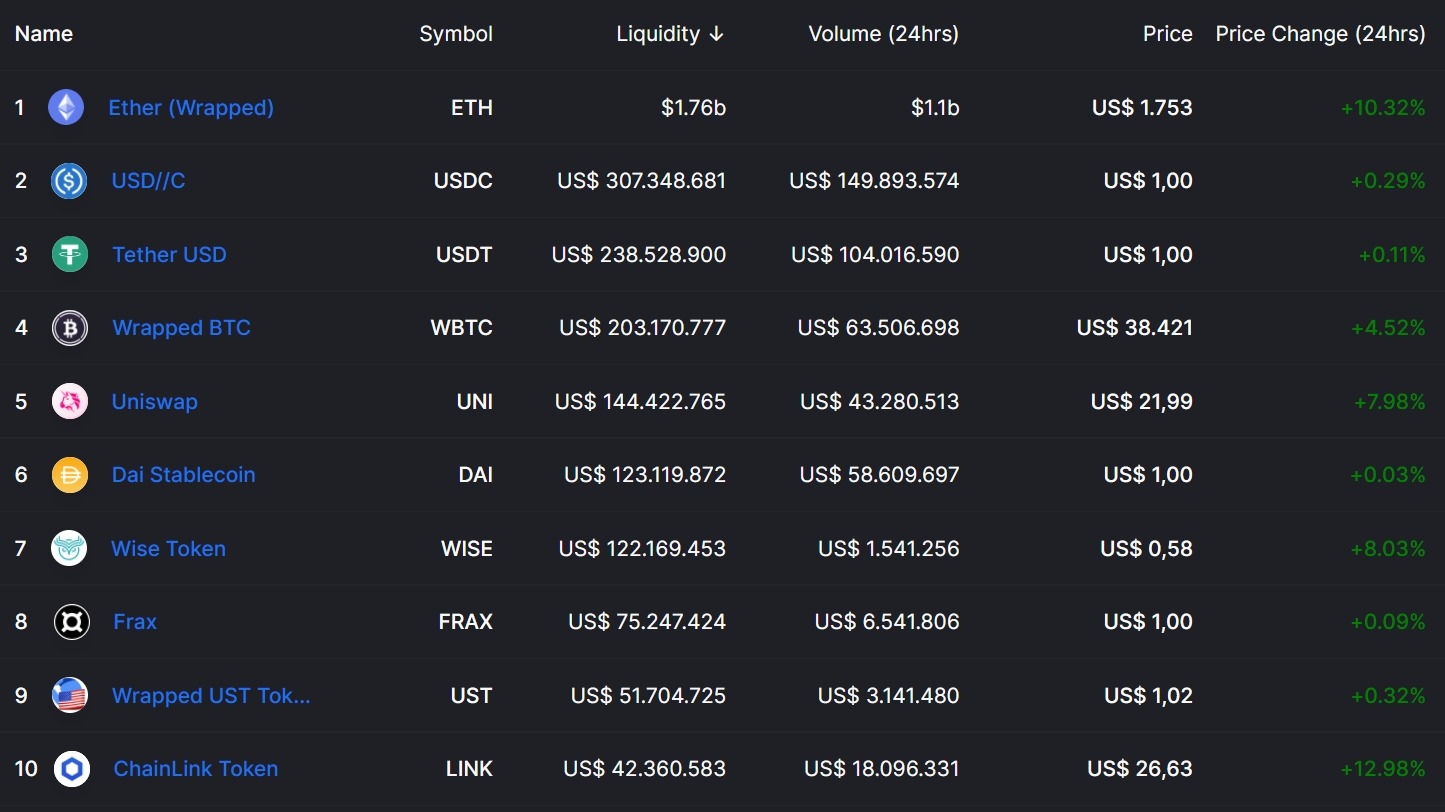Sort by the Liquidity column header
Image resolution: width=1445 pixels, height=812 pixels.
click(658, 34)
